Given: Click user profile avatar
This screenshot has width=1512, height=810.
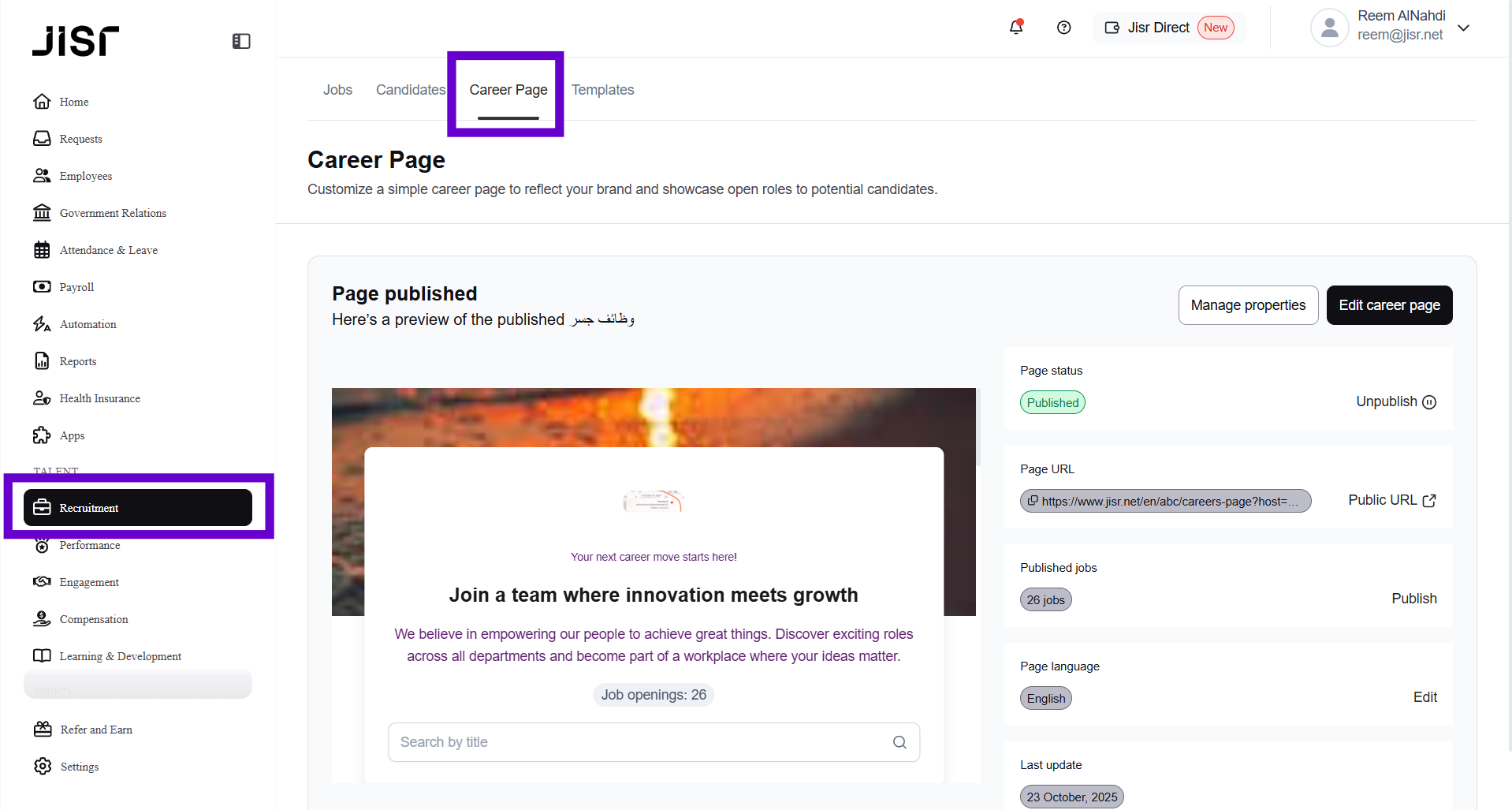Looking at the screenshot, I should (x=1329, y=28).
